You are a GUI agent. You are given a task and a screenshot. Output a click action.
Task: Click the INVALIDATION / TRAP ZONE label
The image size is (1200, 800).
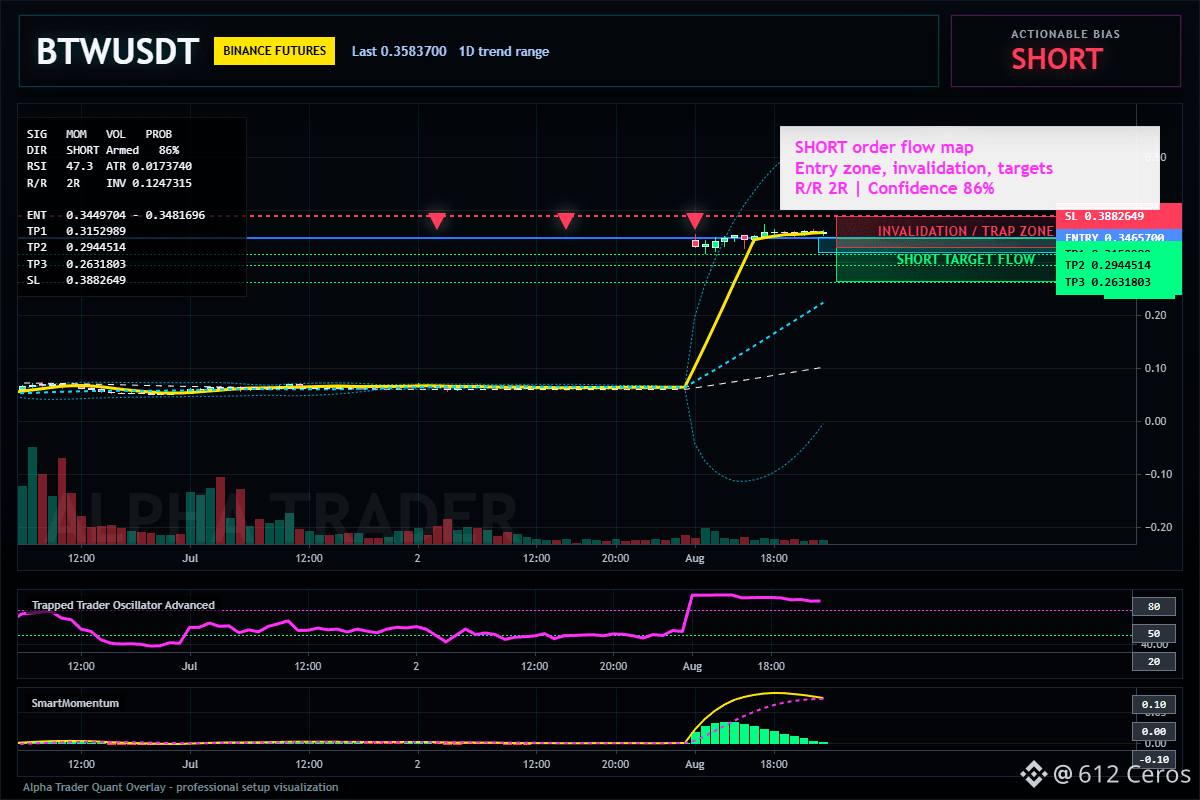[x=965, y=231]
